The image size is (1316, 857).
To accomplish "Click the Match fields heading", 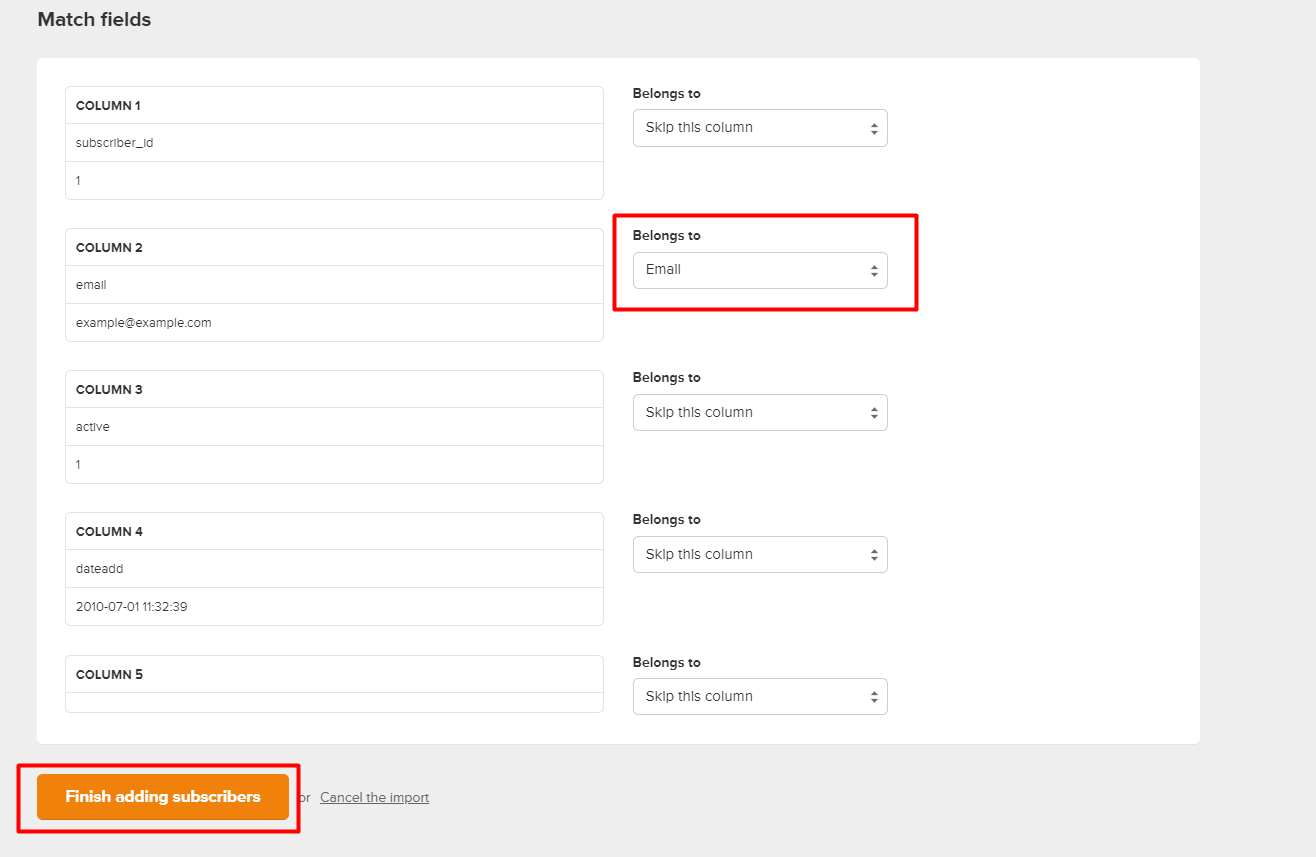I will coord(94,19).
